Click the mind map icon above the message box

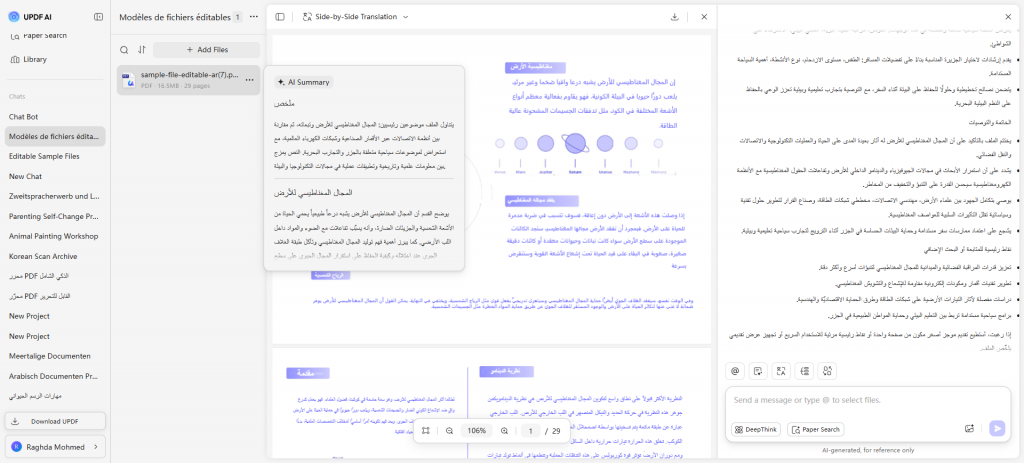coord(804,371)
